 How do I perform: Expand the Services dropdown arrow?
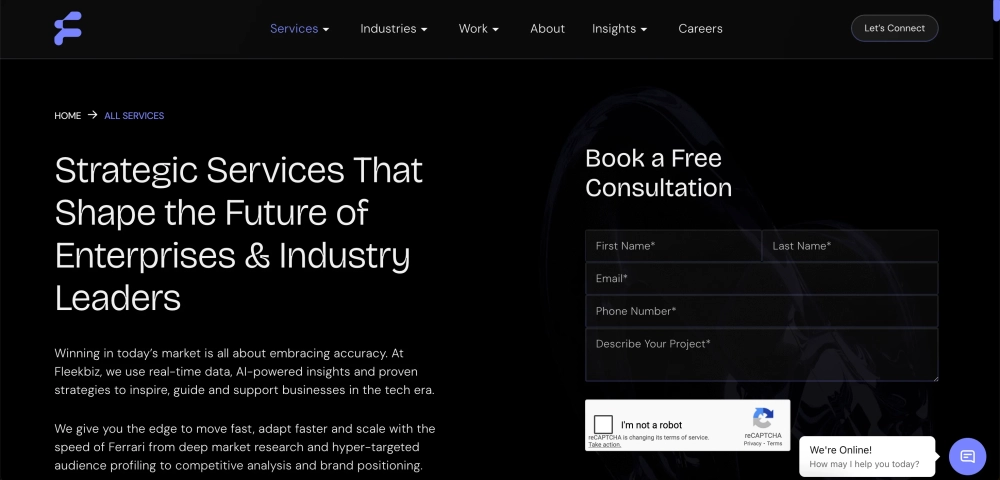click(326, 29)
